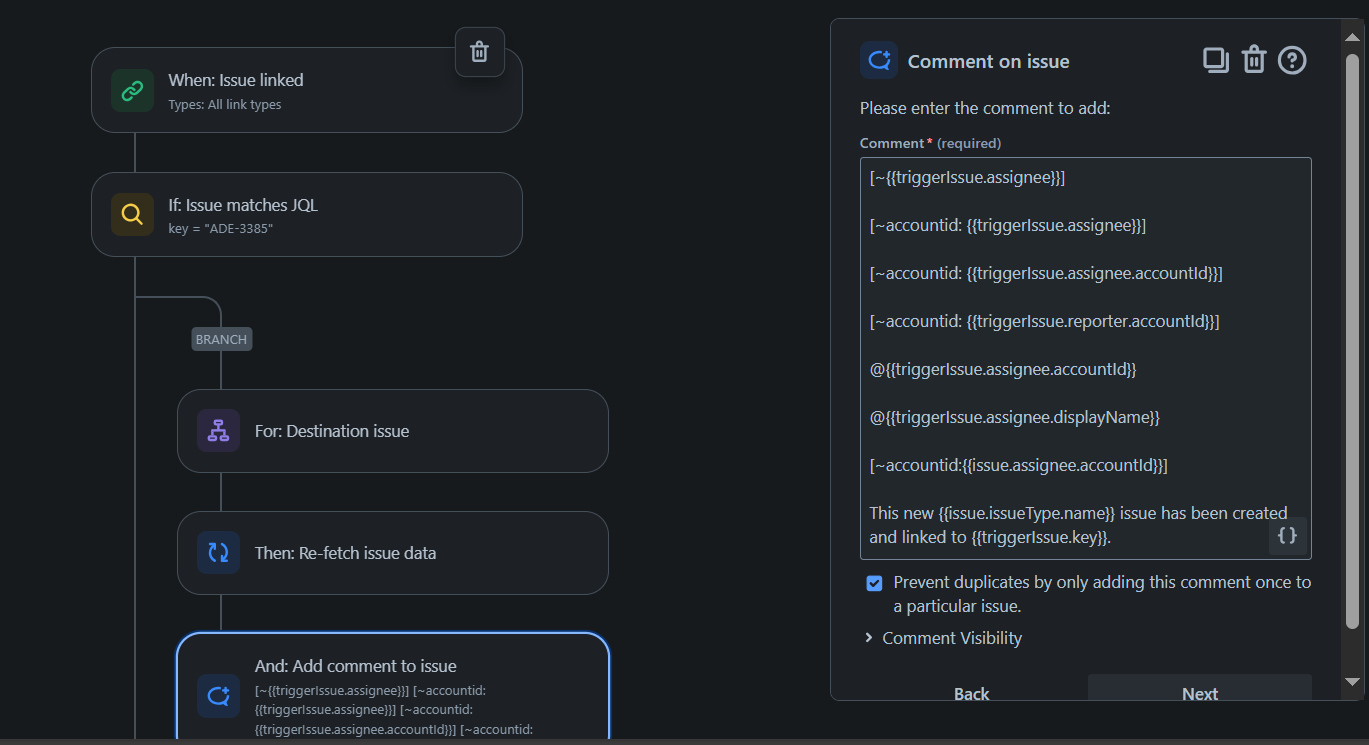Click inside the Comment text area
Image resolution: width=1369 pixels, height=745 pixels.
pos(1085,358)
